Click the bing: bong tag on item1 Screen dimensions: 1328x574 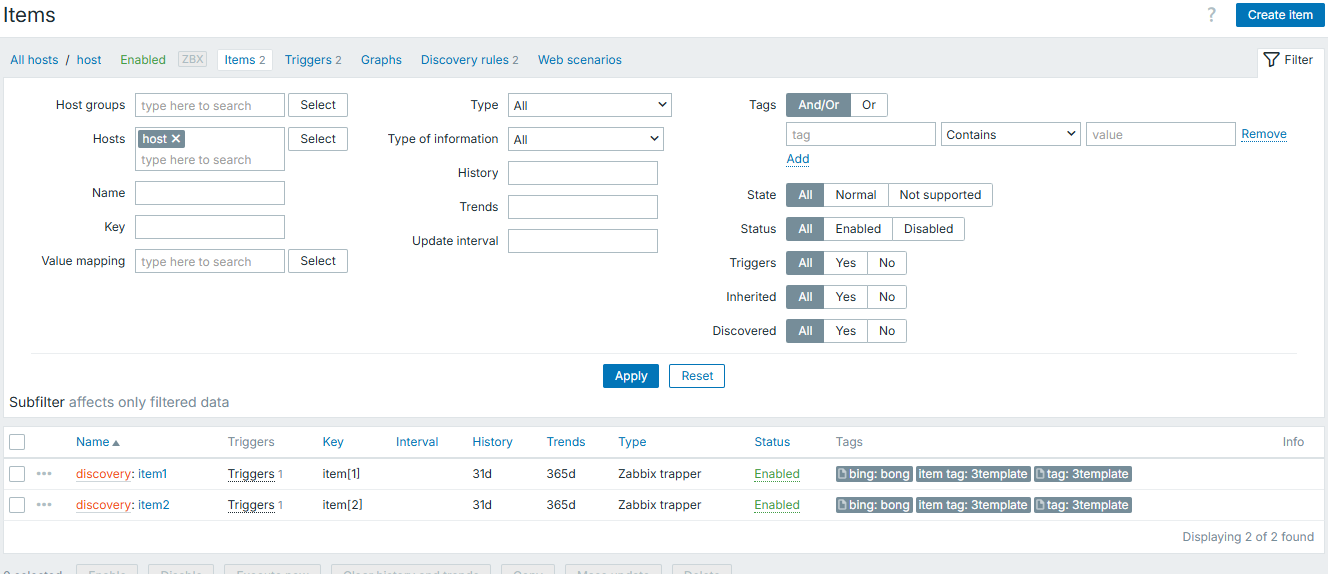(x=874, y=474)
